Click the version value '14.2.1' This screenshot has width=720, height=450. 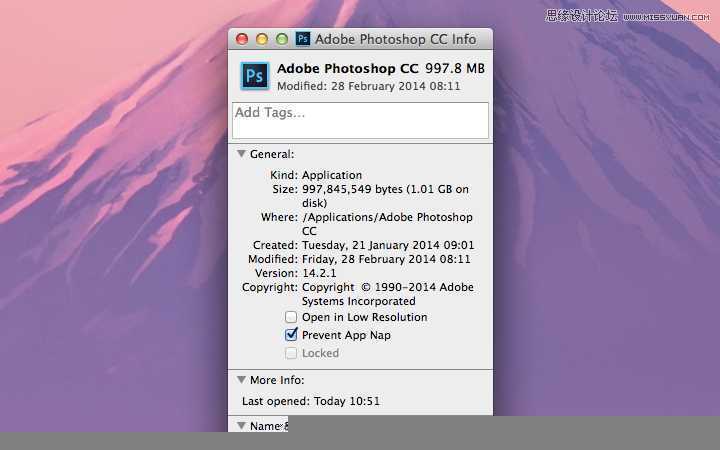tap(319, 273)
